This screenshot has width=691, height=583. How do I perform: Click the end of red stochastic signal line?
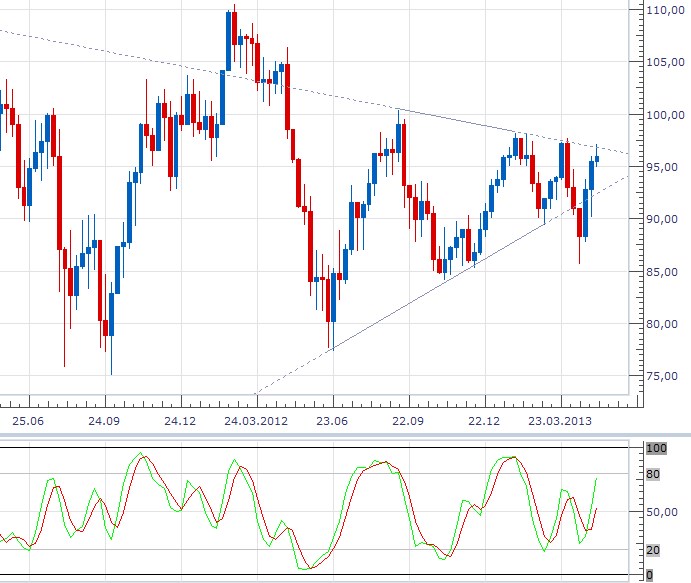[597, 508]
